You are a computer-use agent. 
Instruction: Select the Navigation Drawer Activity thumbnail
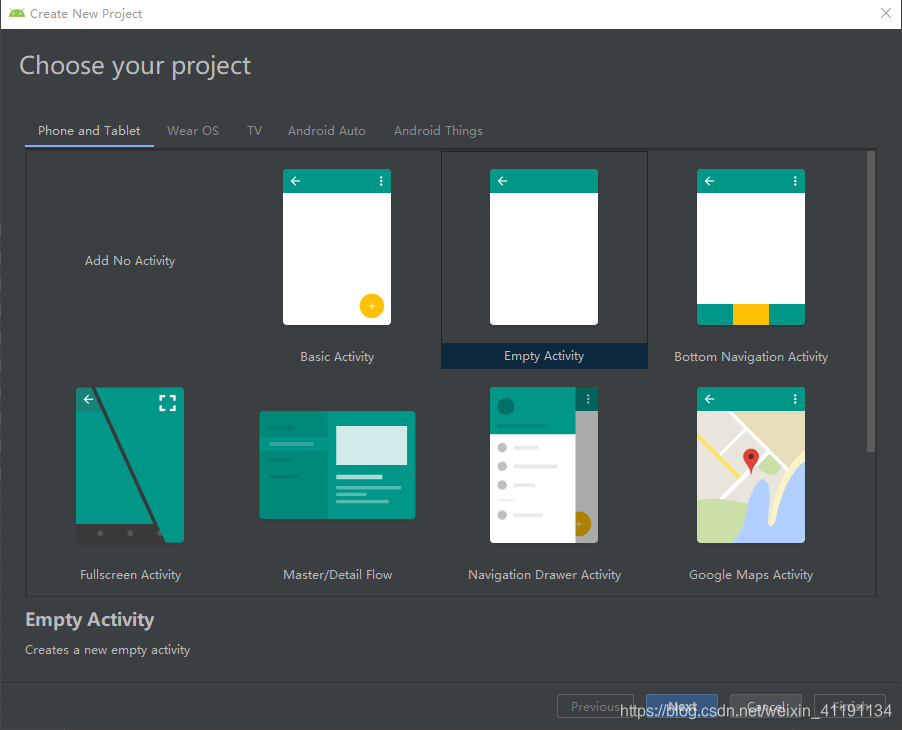(544, 465)
